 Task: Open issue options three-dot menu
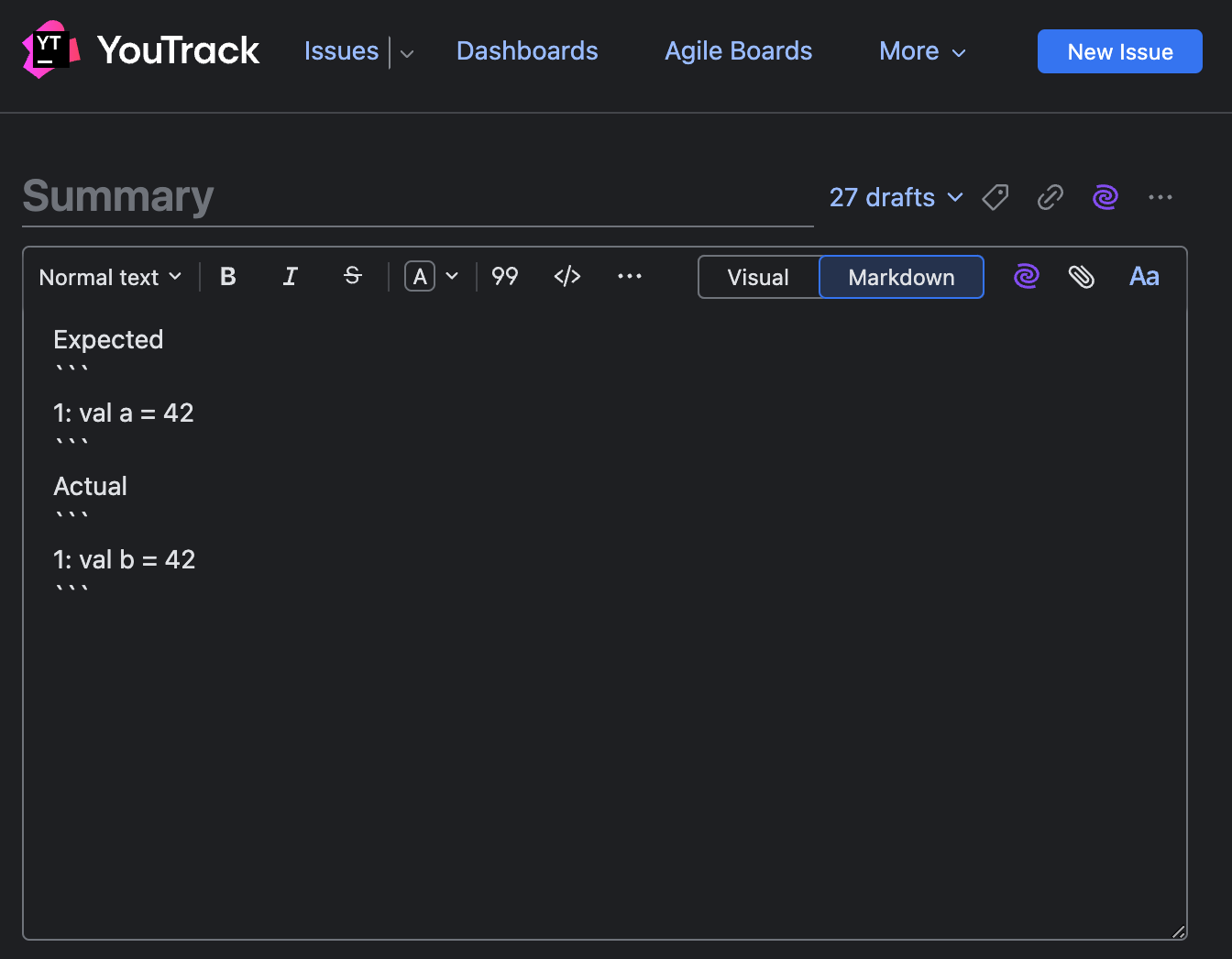coord(1160,197)
